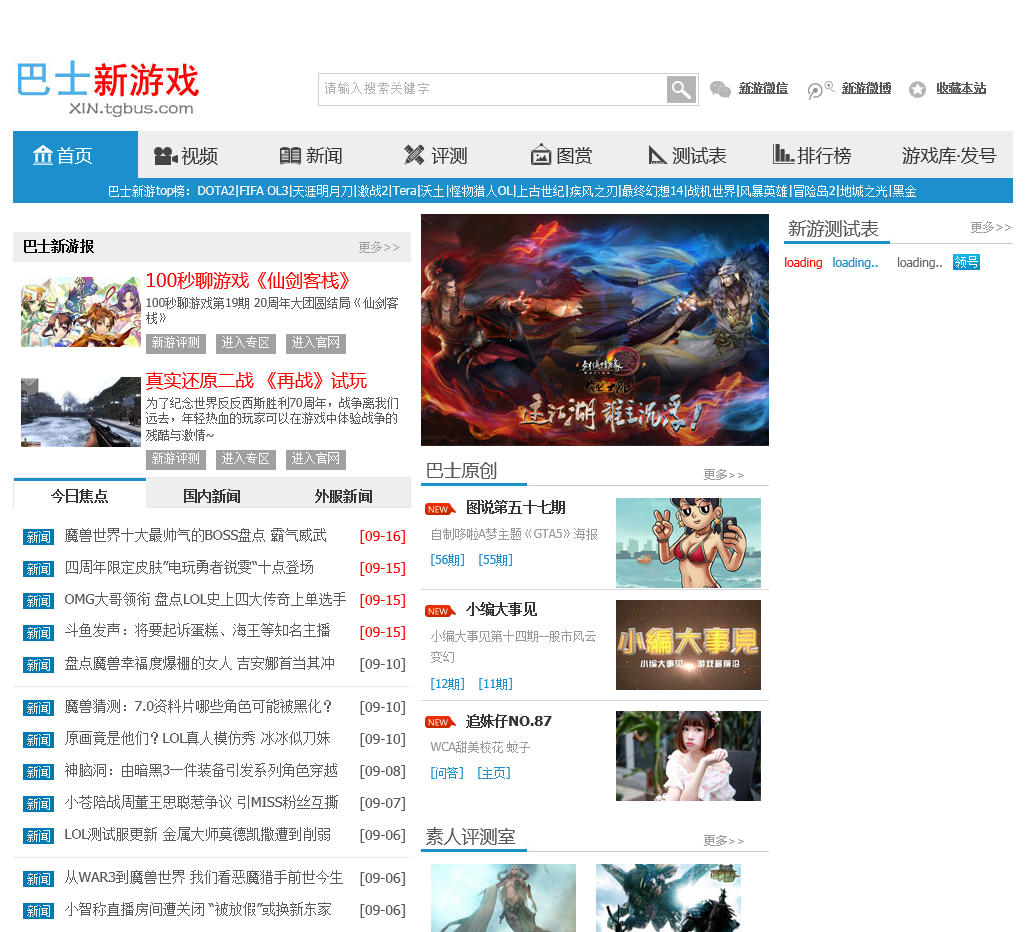Click 新闻 tag beside 四周年限定皮肤
This screenshot has width=1025, height=932.
click(38, 569)
